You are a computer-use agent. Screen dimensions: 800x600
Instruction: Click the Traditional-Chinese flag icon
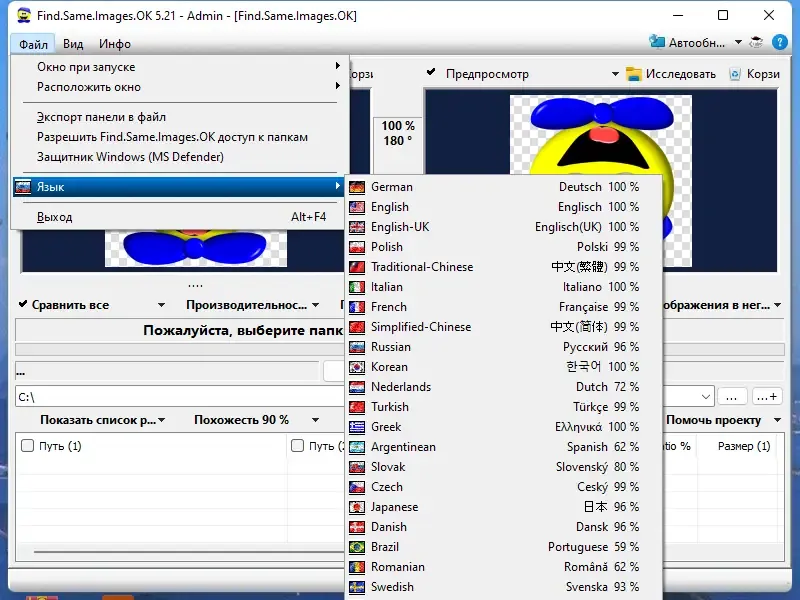[357, 267]
